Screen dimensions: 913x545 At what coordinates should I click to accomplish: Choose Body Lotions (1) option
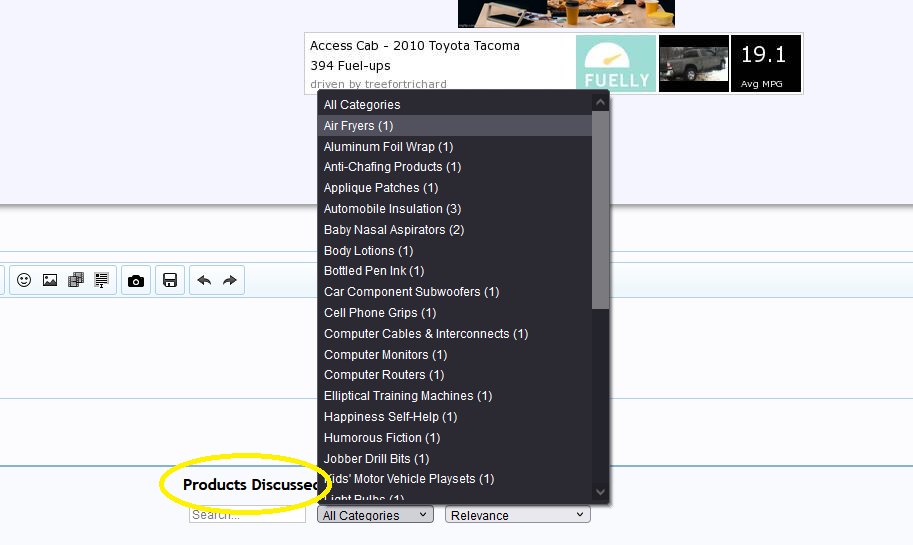click(455, 251)
